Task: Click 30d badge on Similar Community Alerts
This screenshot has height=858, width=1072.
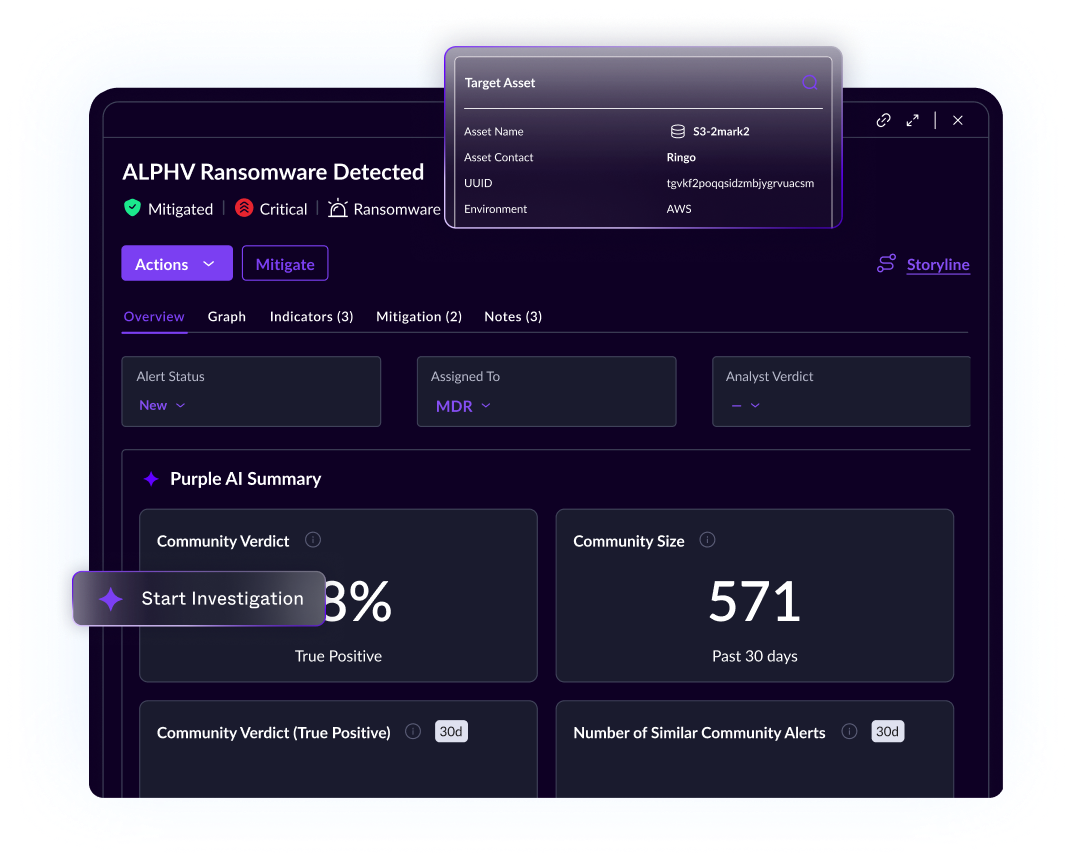Action: tap(887, 731)
